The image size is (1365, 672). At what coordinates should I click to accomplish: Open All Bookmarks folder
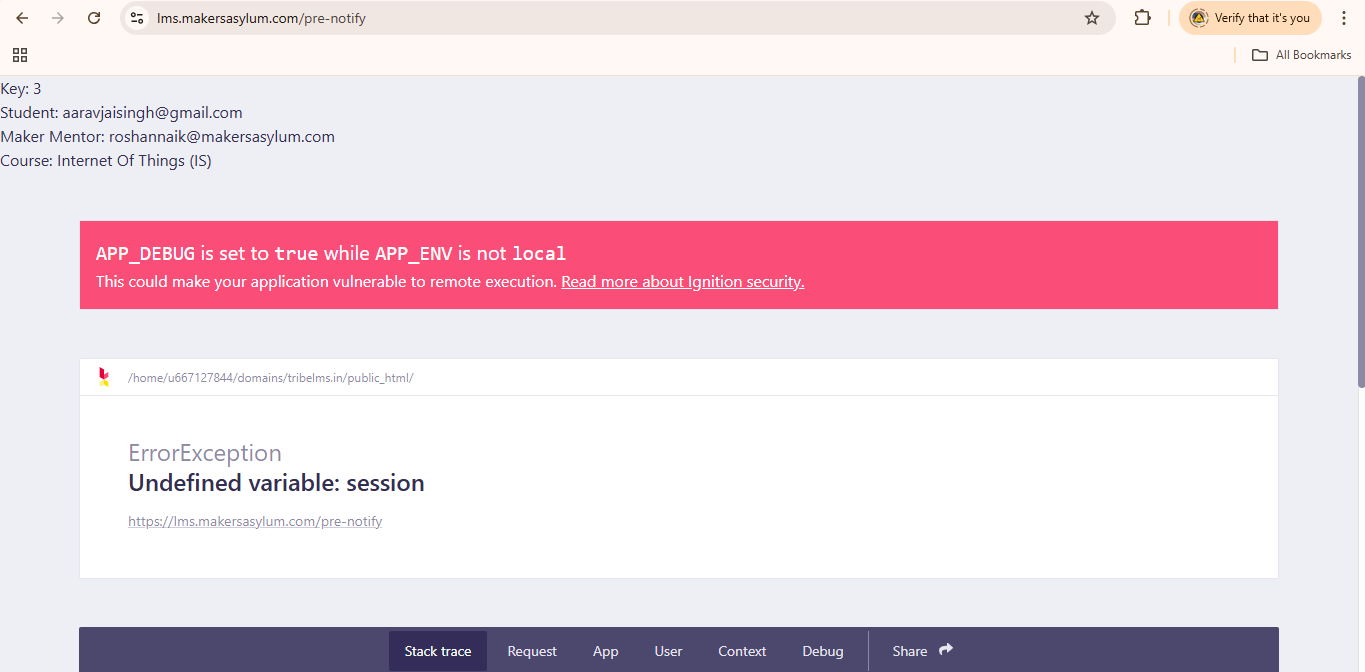point(1302,55)
